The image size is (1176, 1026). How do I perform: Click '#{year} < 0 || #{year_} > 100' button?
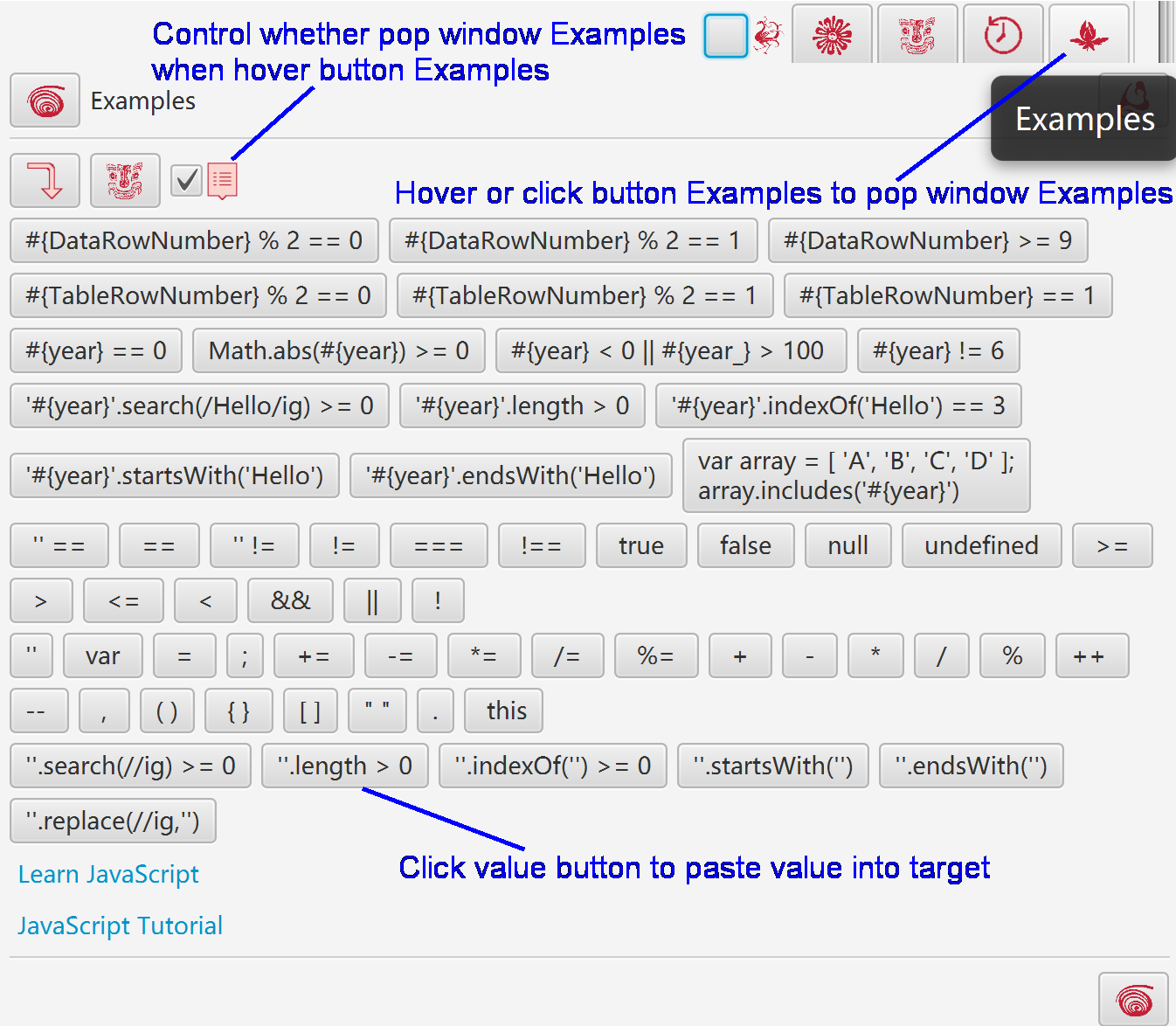click(671, 350)
